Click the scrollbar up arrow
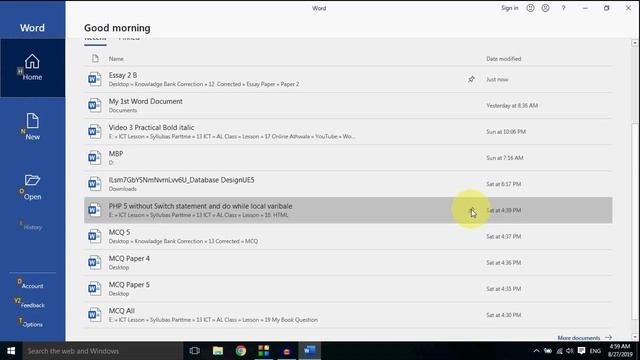The width and height of the screenshot is (640, 360). click(635, 43)
